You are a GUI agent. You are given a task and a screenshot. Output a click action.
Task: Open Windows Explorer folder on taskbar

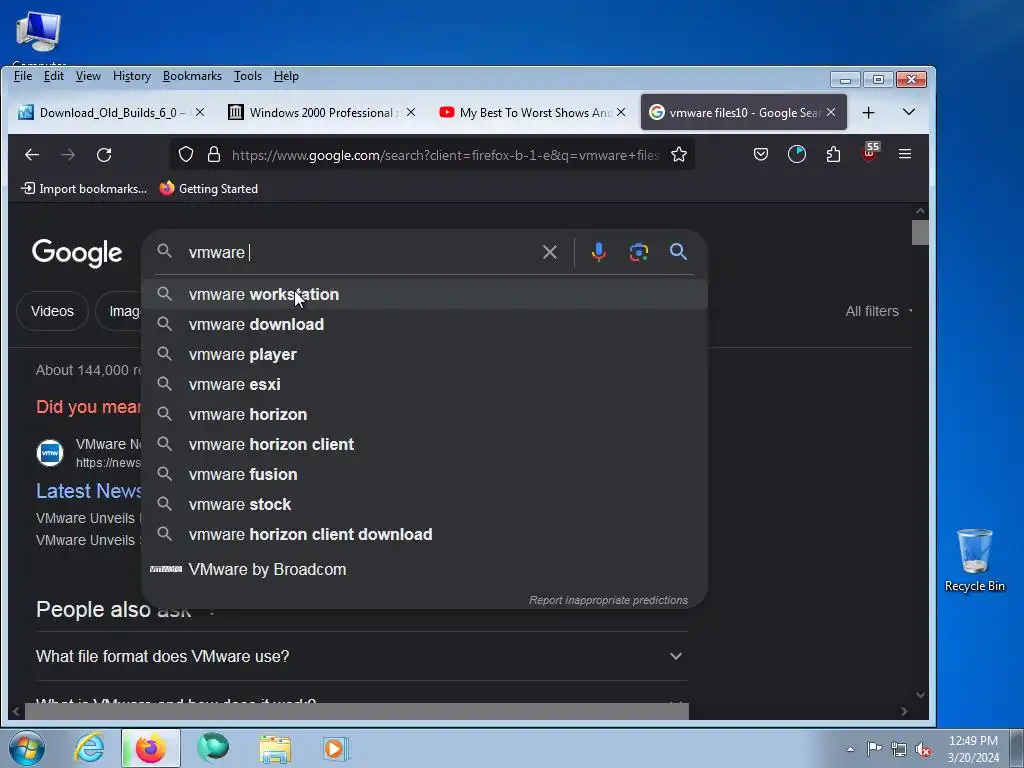275,749
